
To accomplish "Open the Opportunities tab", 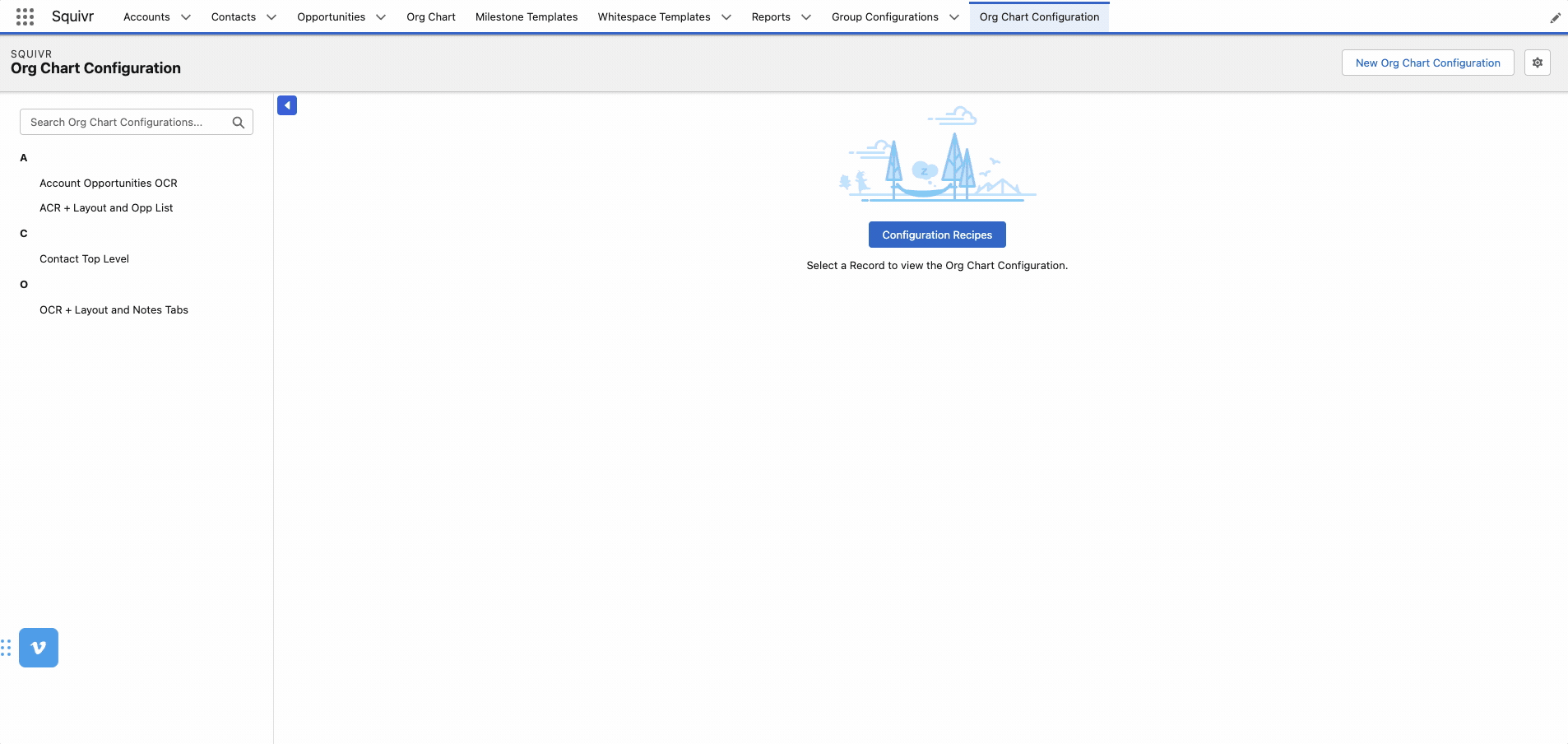I will [x=332, y=17].
